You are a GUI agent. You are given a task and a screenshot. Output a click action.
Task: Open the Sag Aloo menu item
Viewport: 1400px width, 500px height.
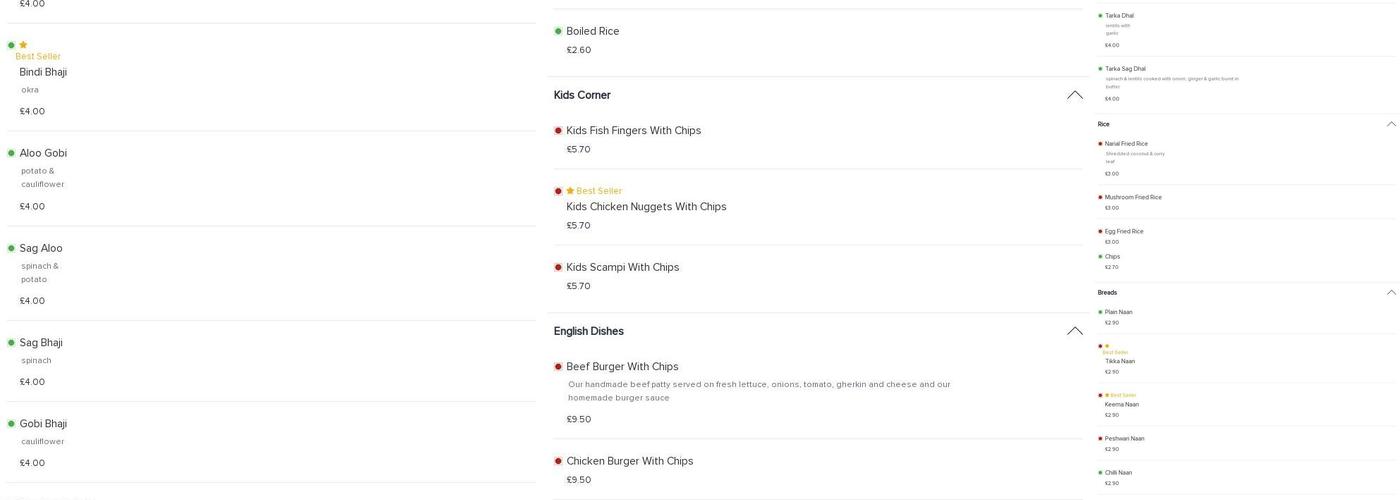tap(41, 248)
